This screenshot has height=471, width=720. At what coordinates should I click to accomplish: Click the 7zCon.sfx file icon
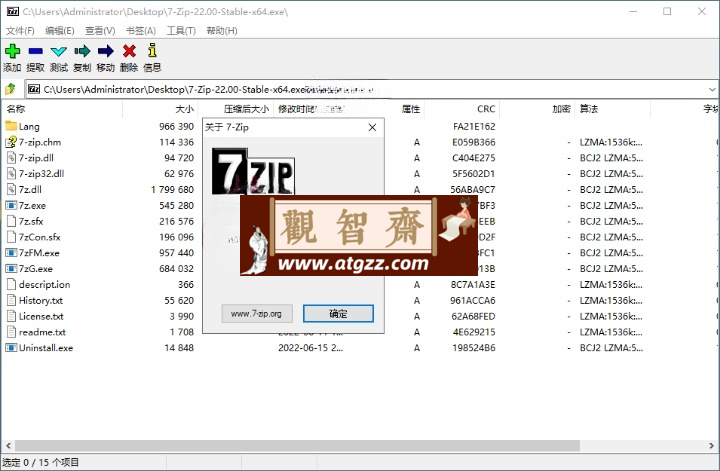point(11,237)
